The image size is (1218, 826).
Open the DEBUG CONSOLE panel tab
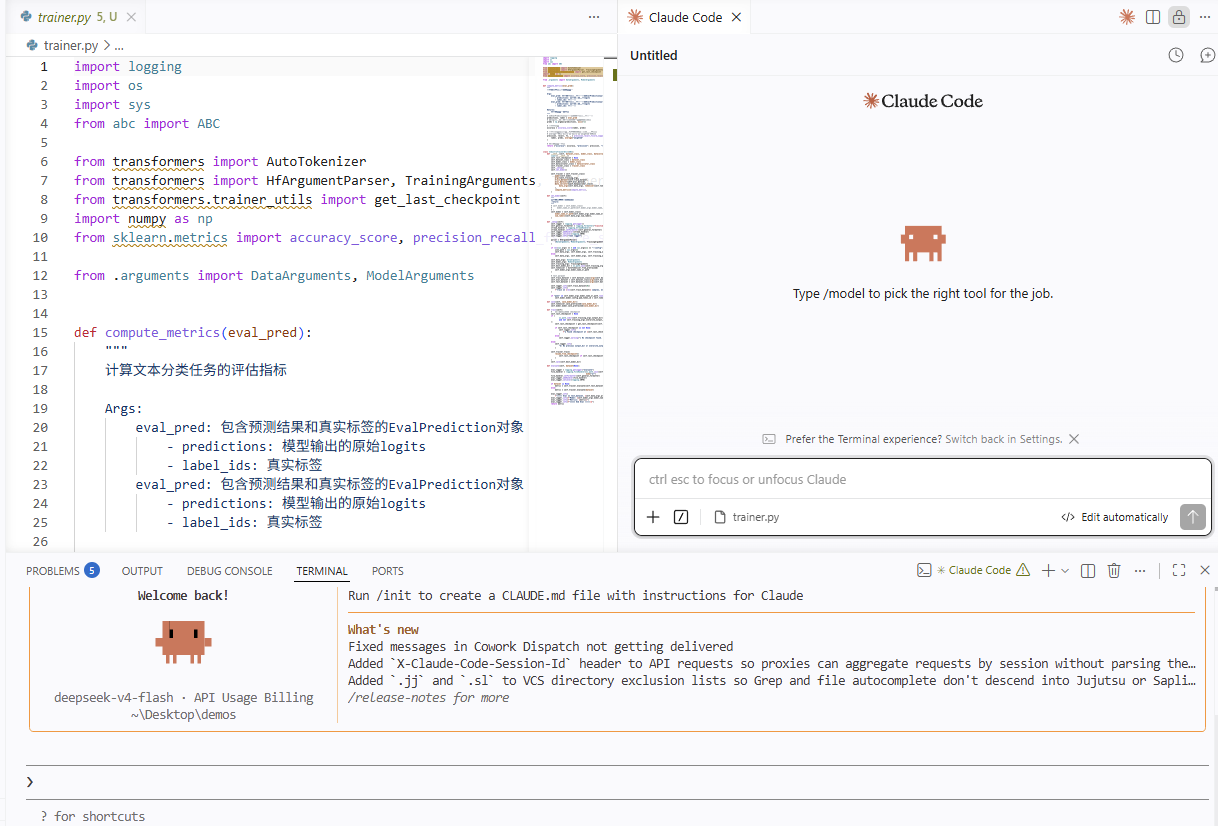click(229, 571)
